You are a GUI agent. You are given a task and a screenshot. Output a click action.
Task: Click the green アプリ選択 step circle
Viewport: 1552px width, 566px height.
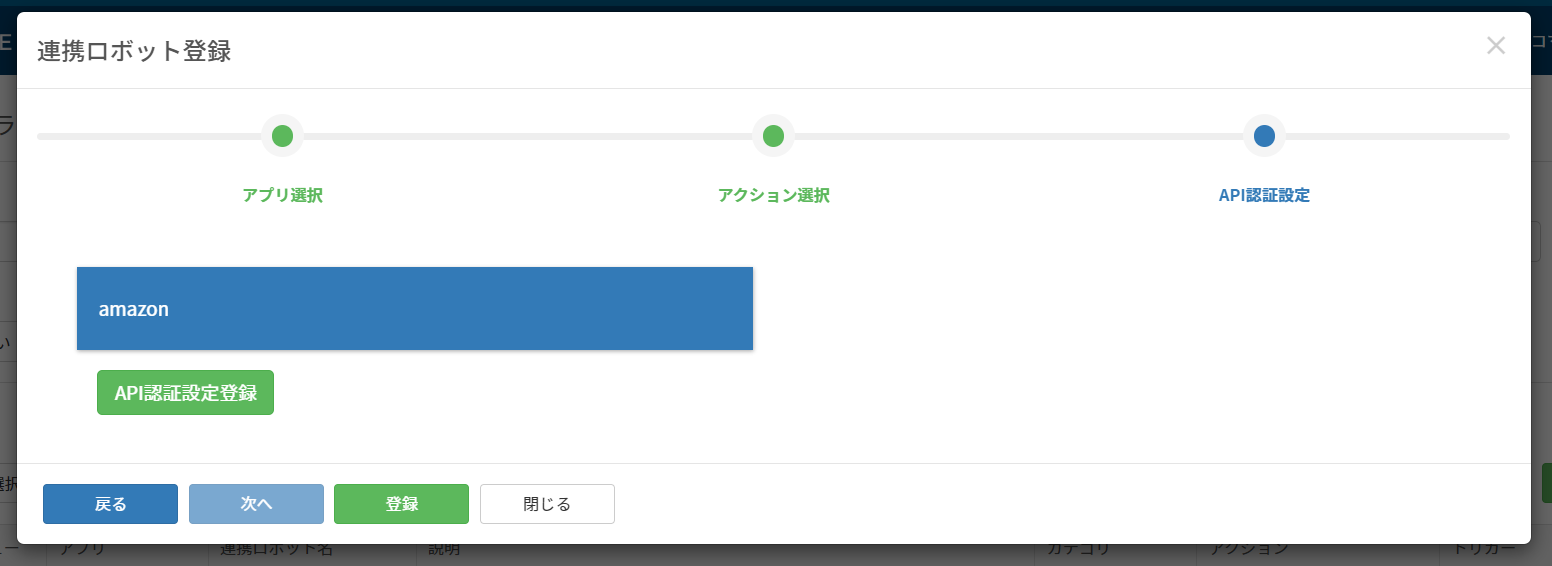point(282,136)
